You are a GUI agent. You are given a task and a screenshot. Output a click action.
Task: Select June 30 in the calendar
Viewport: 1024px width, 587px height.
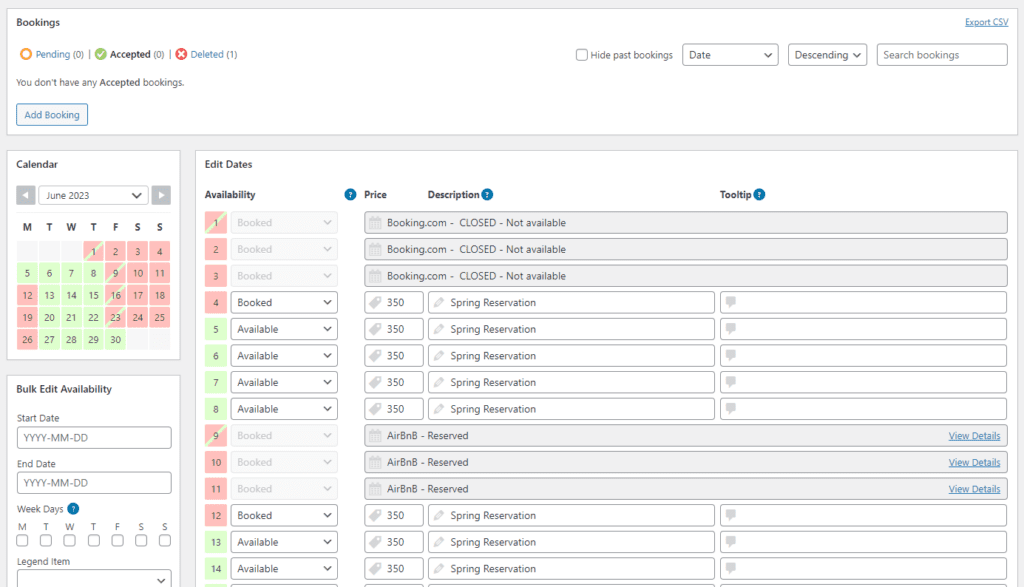point(116,340)
